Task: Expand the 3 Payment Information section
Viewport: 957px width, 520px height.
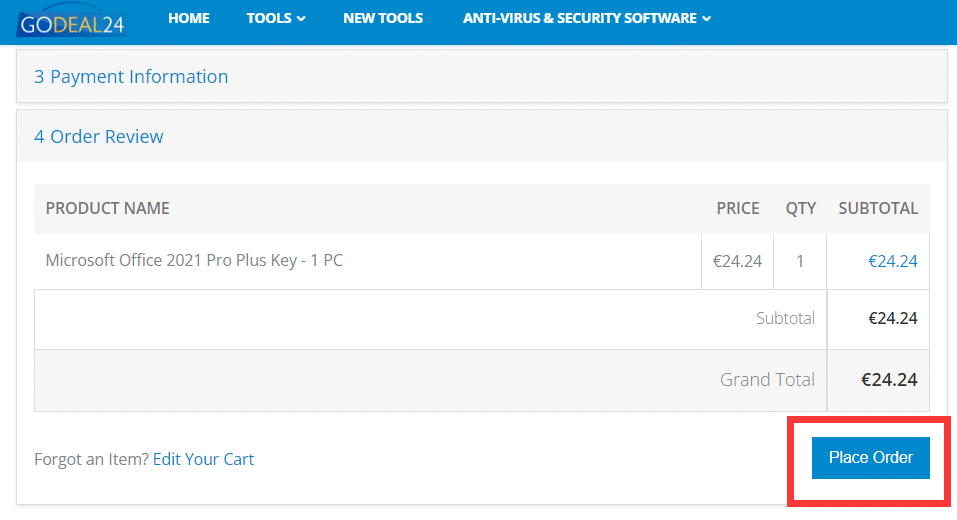Action: coord(131,77)
